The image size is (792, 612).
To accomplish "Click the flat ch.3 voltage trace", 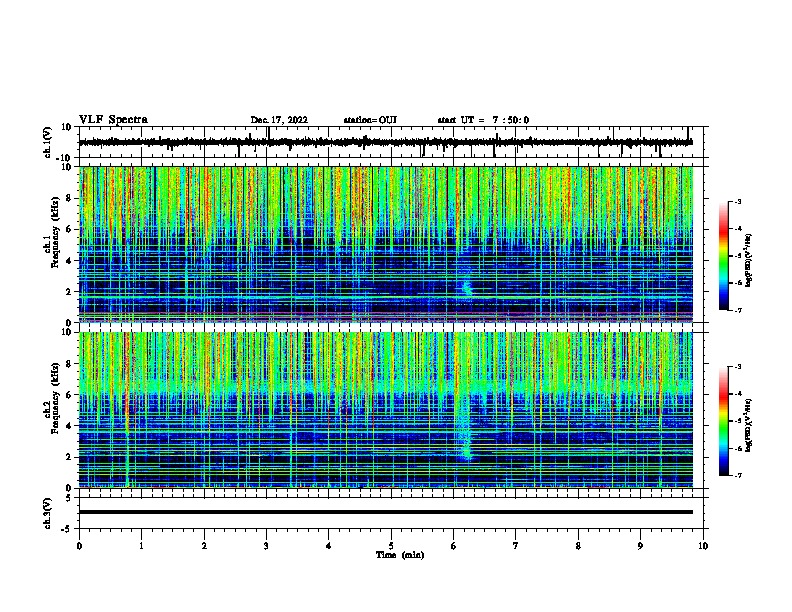I will point(385,512).
